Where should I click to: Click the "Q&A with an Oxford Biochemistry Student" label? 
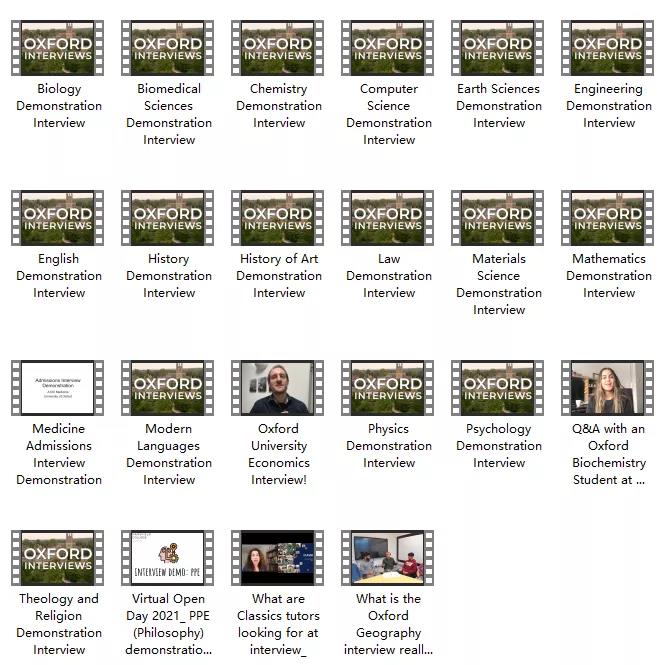pyautogui.click(x=609, y=454)
